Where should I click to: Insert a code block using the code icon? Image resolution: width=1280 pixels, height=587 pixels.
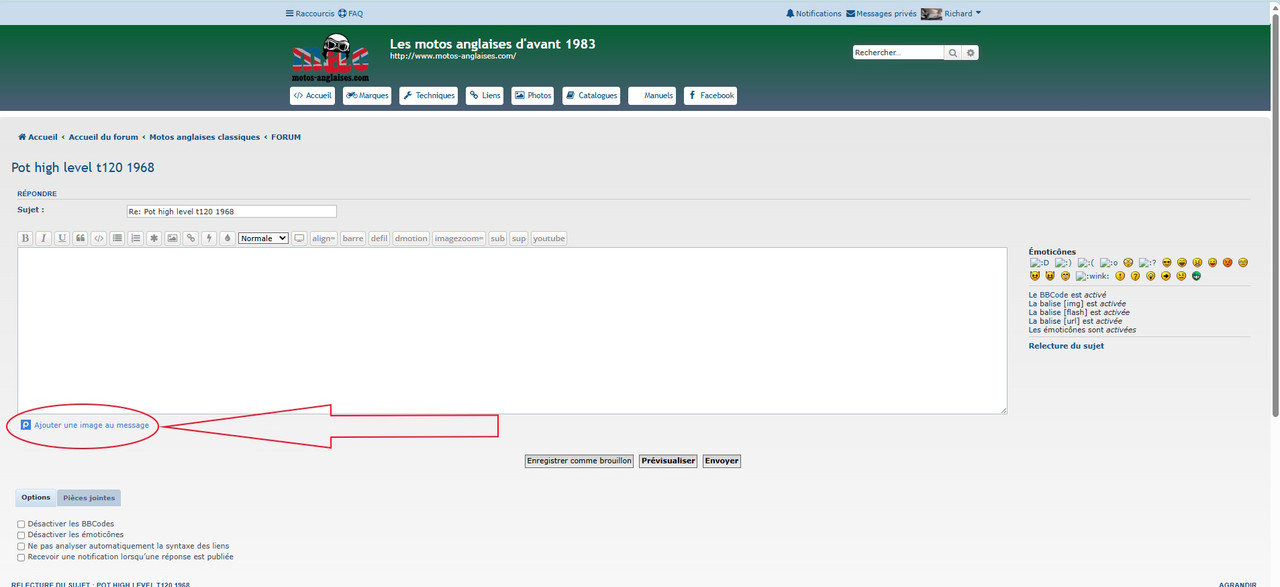pyautogui.click(x=98, y=238)
